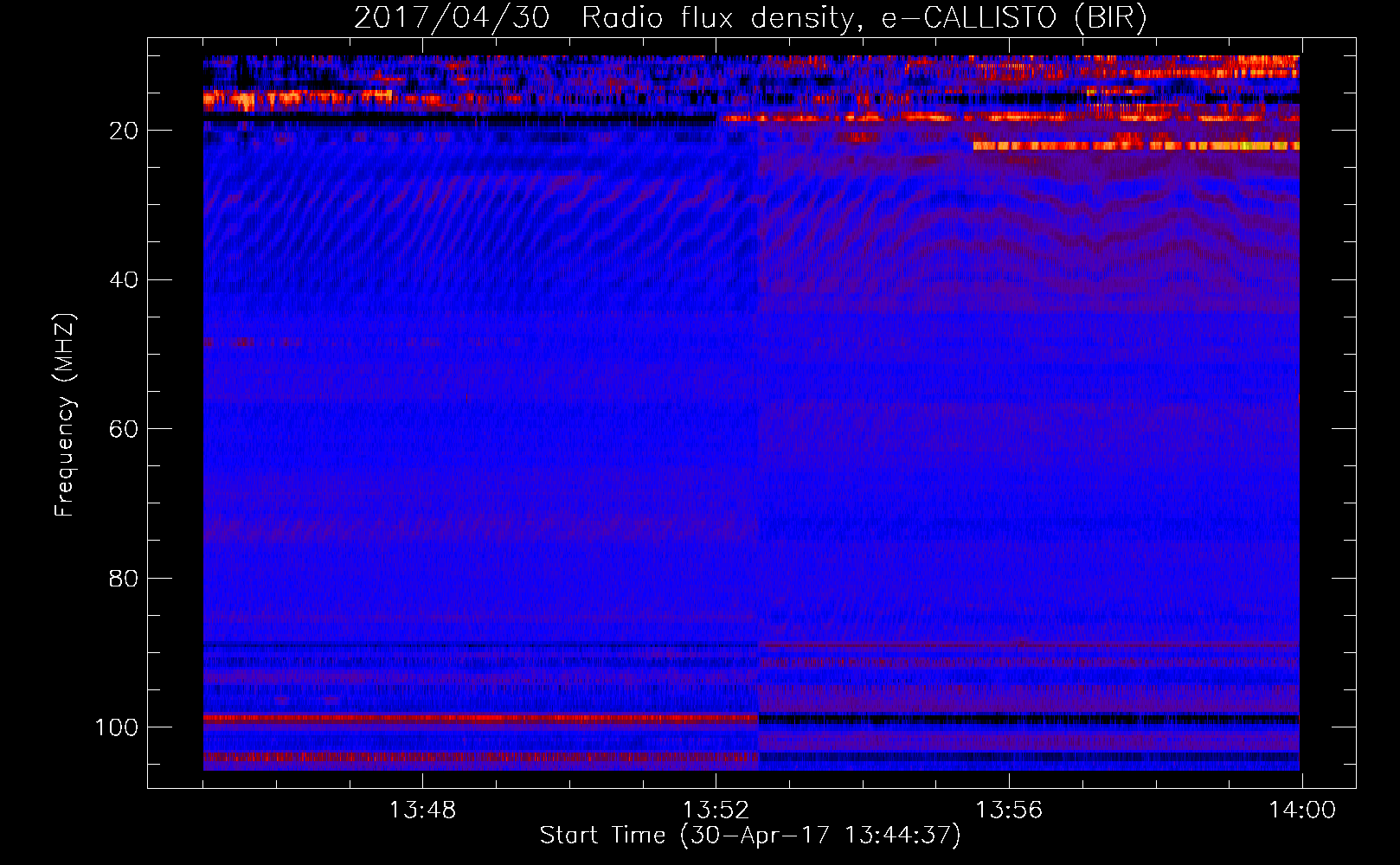Viewport: 1400px width, 865px height.
Task: Click the 14:00 time tick label
Action: [1302, 811]
